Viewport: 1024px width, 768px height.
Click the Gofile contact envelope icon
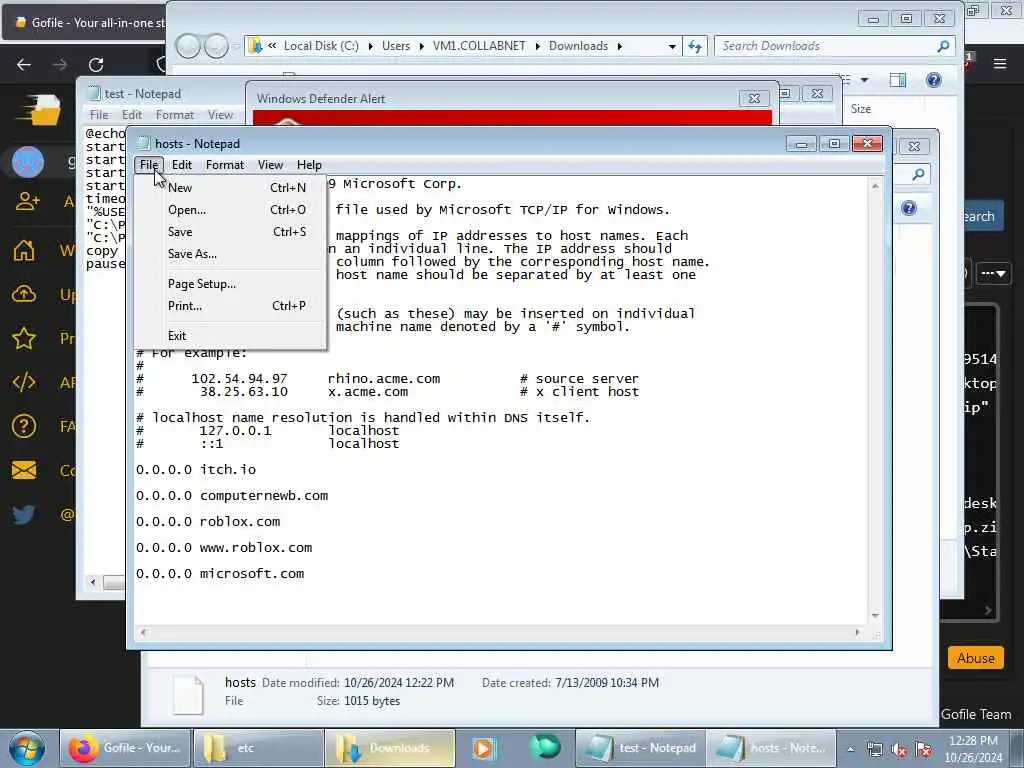pyautogui.click(x=24, y=470)
